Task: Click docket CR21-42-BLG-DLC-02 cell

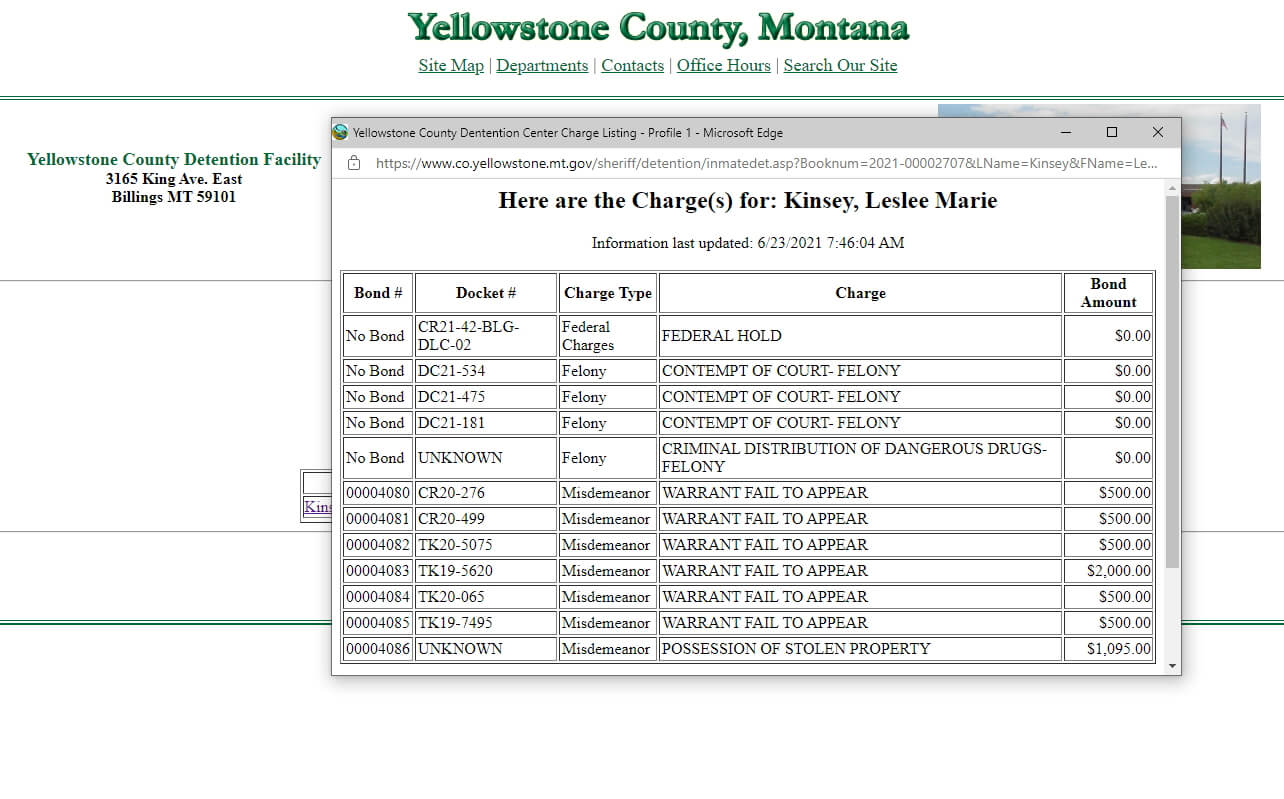Action: [x=486, y=336]
